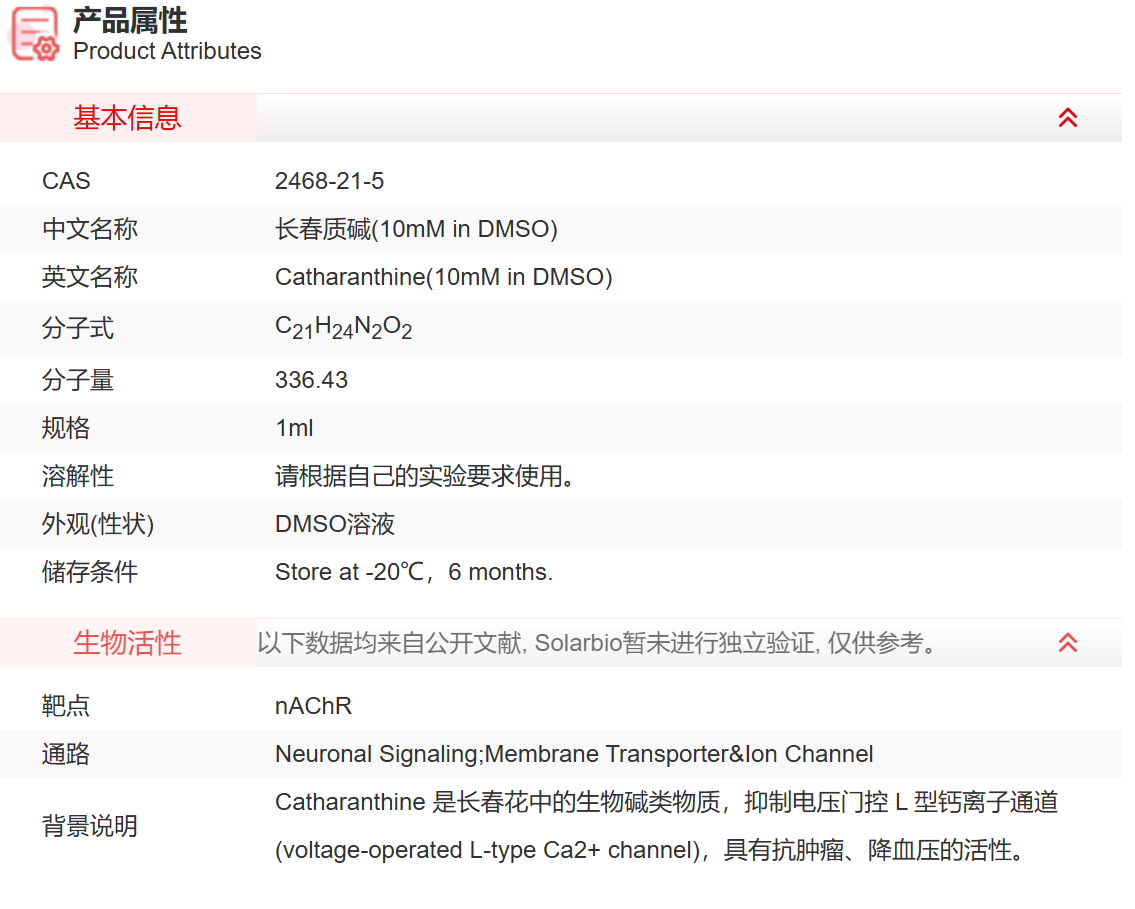Click the 规格 value 1ml
Viewport: 1135px width, 909px height.
click(294, 428)
